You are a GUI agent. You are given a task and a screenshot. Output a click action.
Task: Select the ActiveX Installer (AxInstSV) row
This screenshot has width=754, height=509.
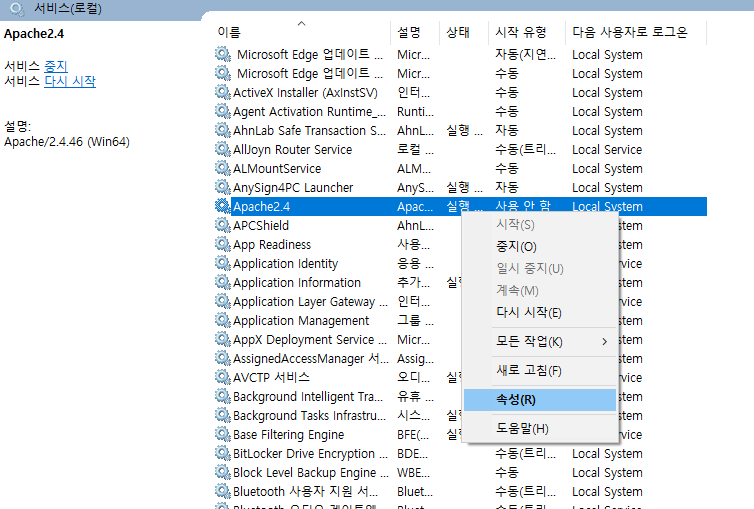tap(461, 92)
